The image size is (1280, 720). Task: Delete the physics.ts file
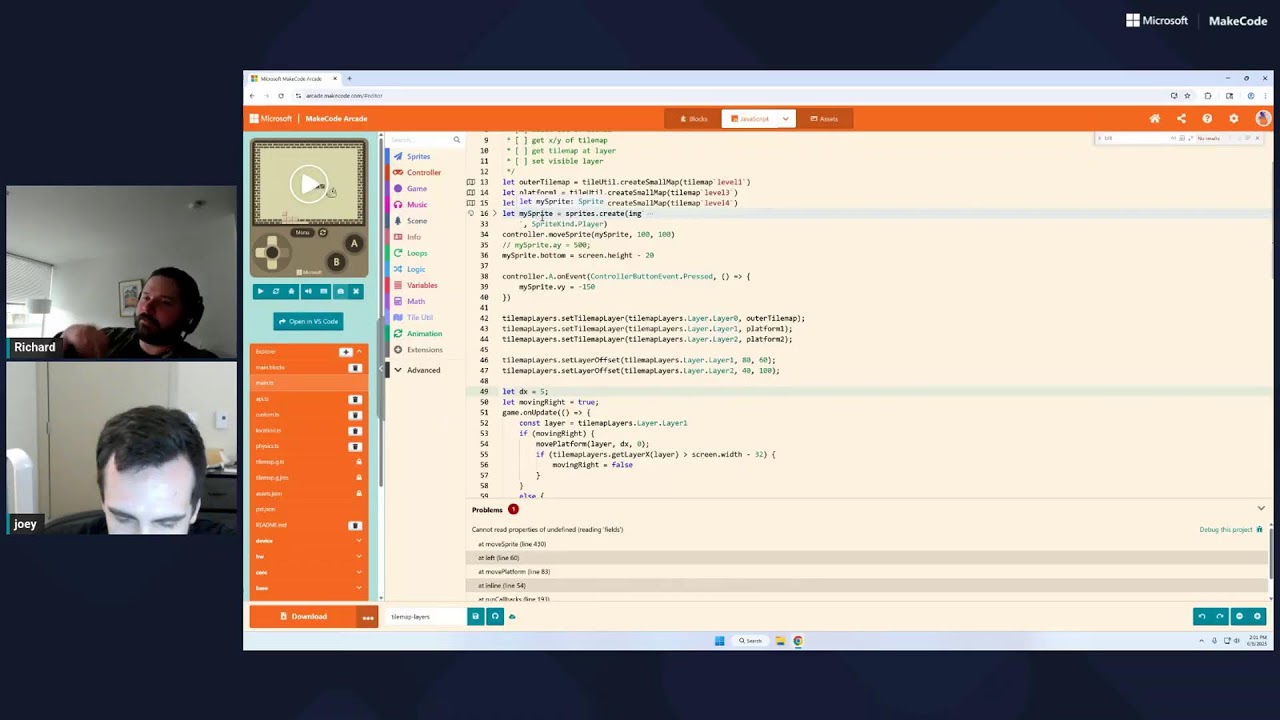coord(354,446)
